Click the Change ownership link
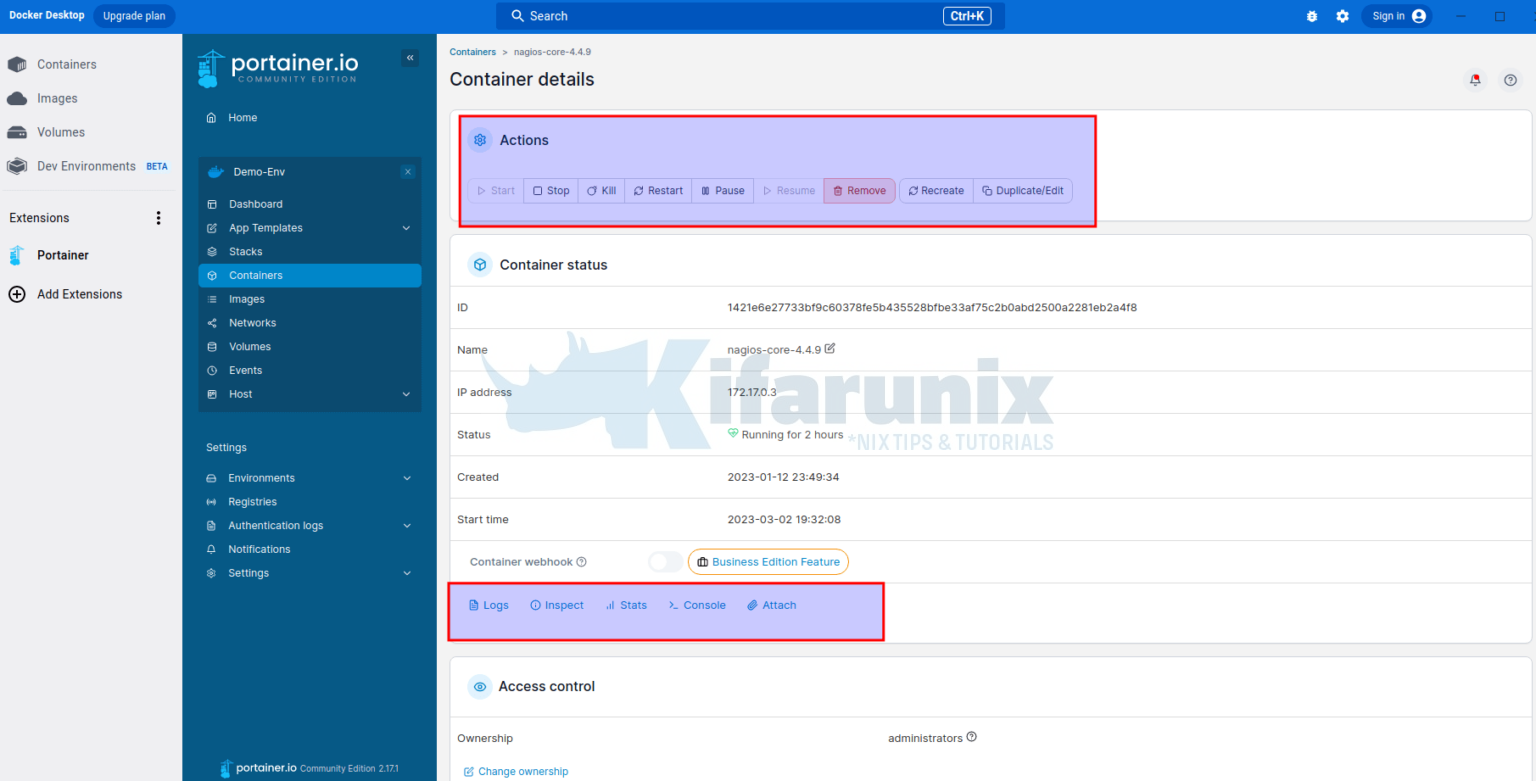The height and width of the screenshot is (781, 1536). click(516, 772)
